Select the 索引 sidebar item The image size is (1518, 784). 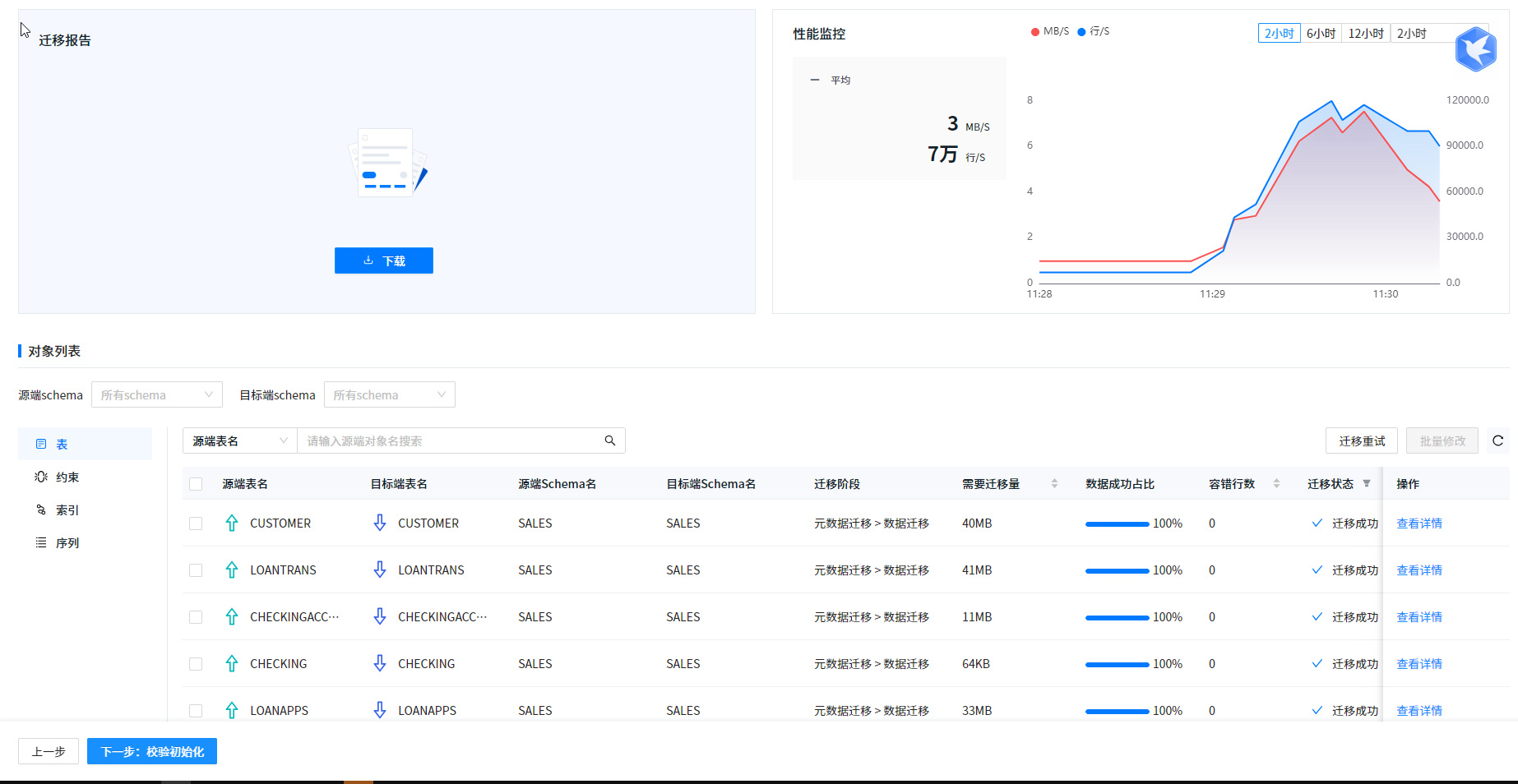point(86,510)
